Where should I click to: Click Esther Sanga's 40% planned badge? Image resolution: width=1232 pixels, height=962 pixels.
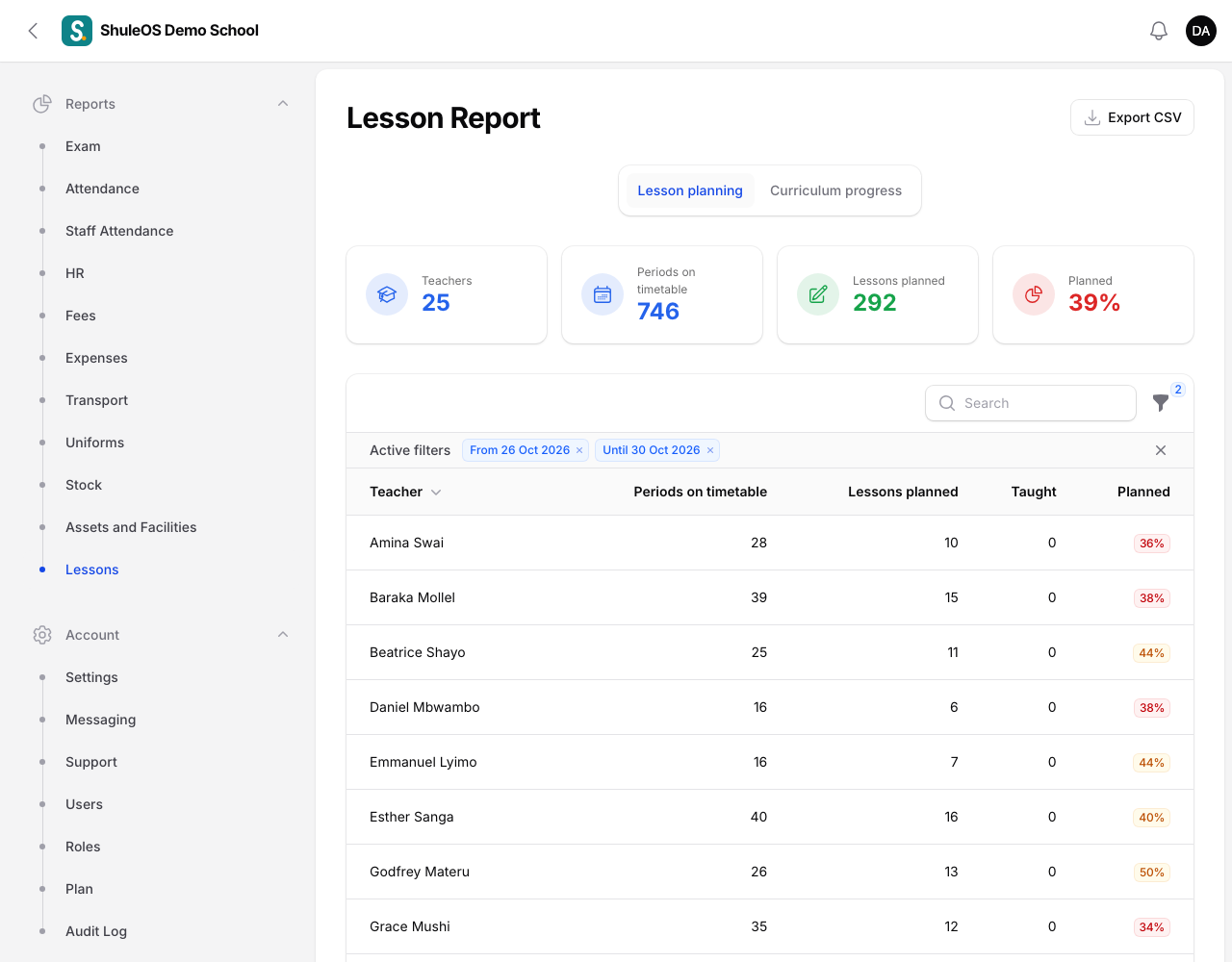[1152, 817]
